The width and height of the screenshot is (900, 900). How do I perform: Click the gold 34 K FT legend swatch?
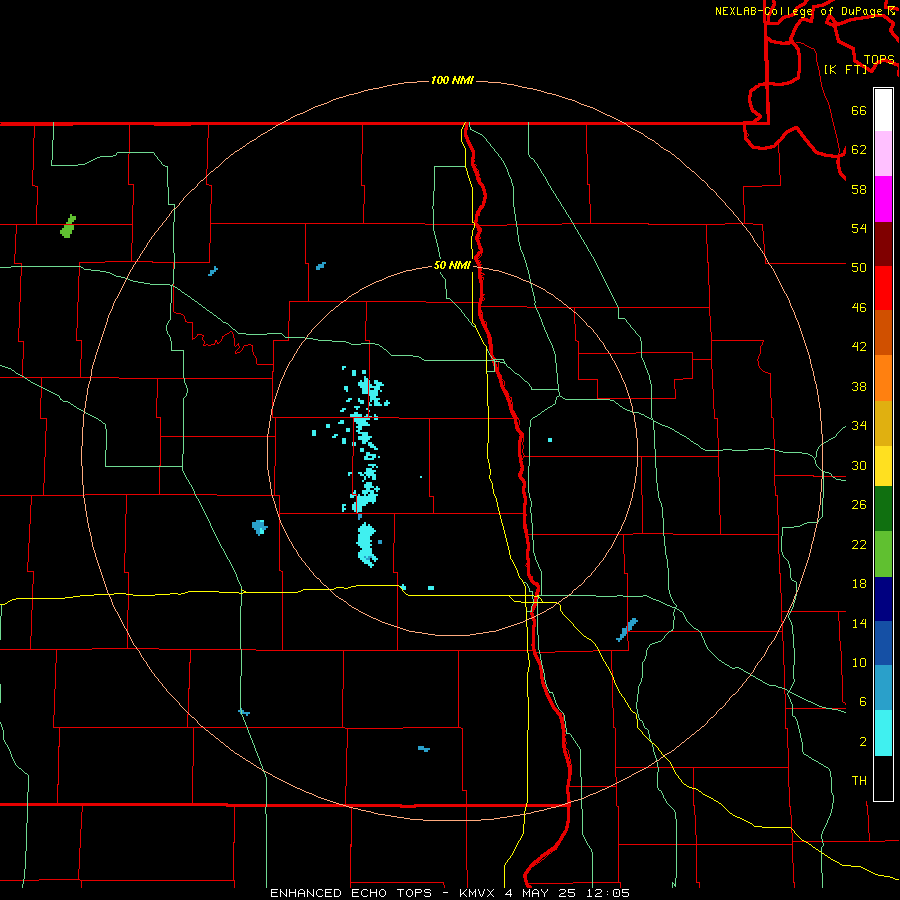[883, 423]
